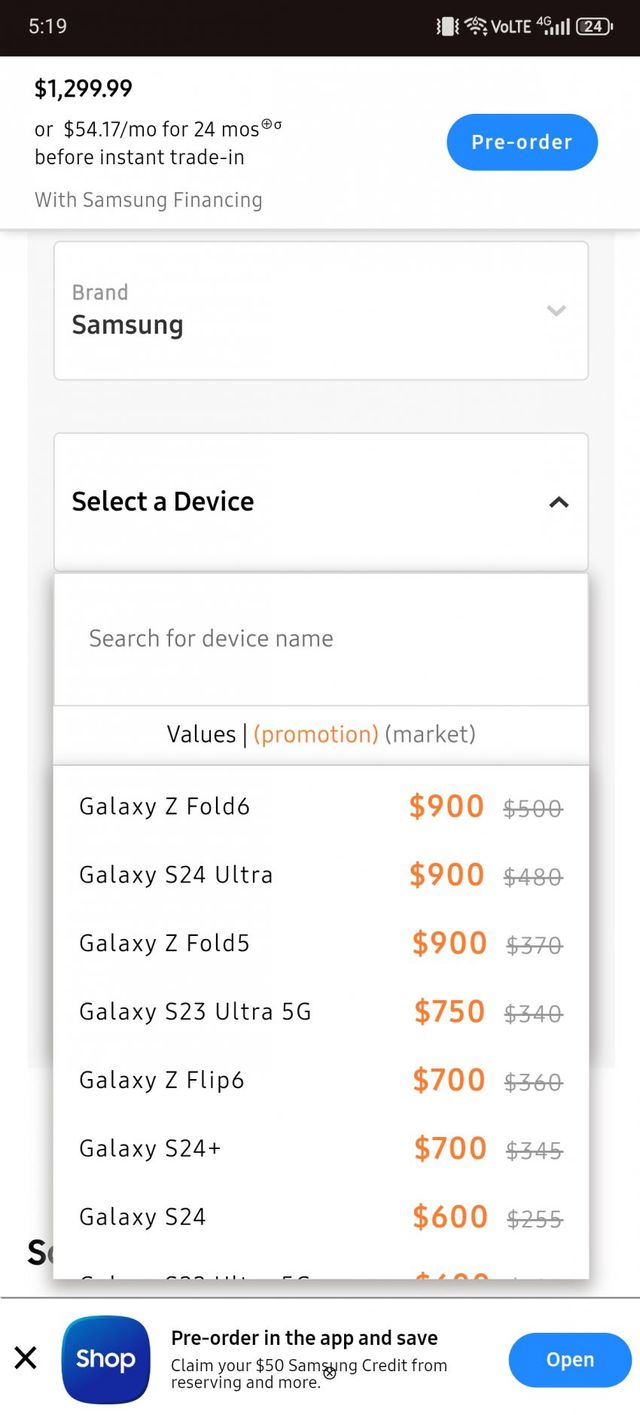Open the Shop app via Open button
Viewport: 640px width, 1415px height.
pyautogui.click(x=569, y=1360)
